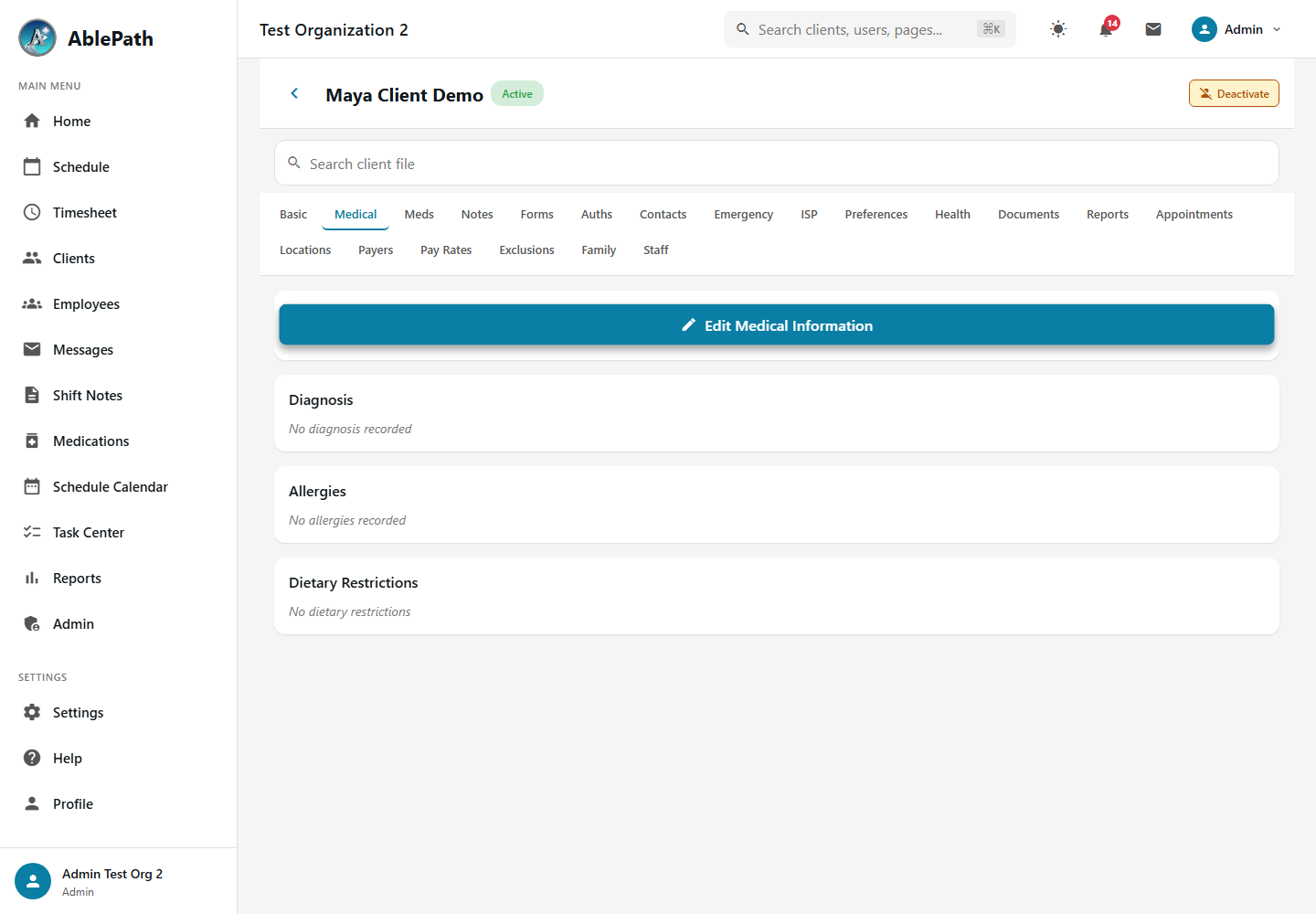Open the ISP tab

[x=810, y=214]
